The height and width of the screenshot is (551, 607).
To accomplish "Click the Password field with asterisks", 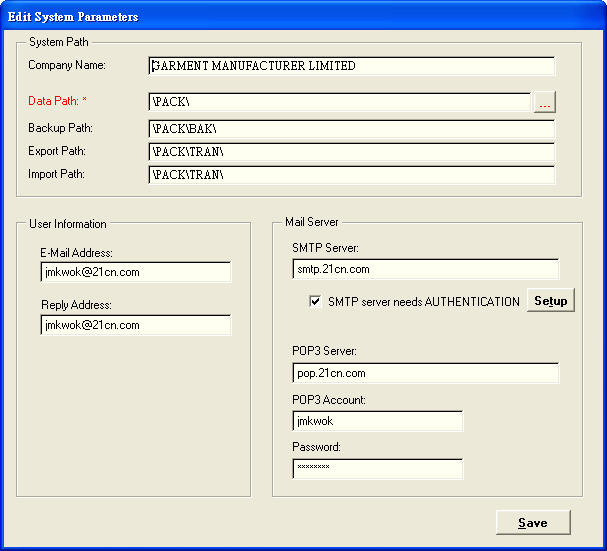I will [x=377, y=469].
